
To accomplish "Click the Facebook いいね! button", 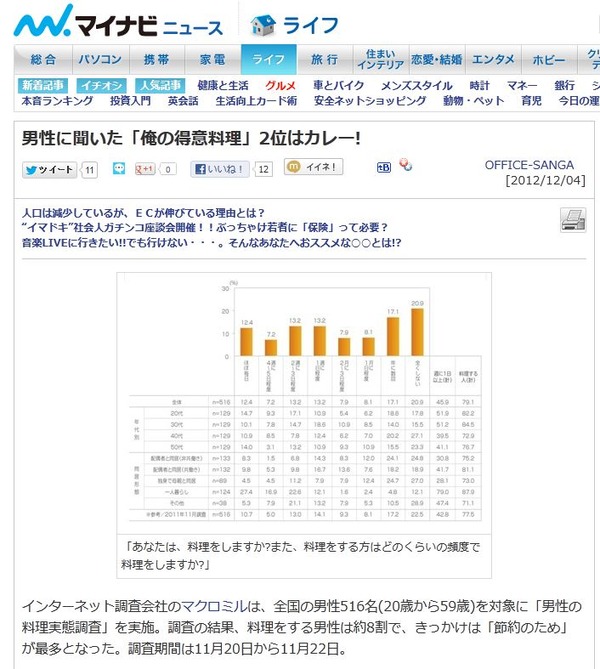I will [220, 169].
